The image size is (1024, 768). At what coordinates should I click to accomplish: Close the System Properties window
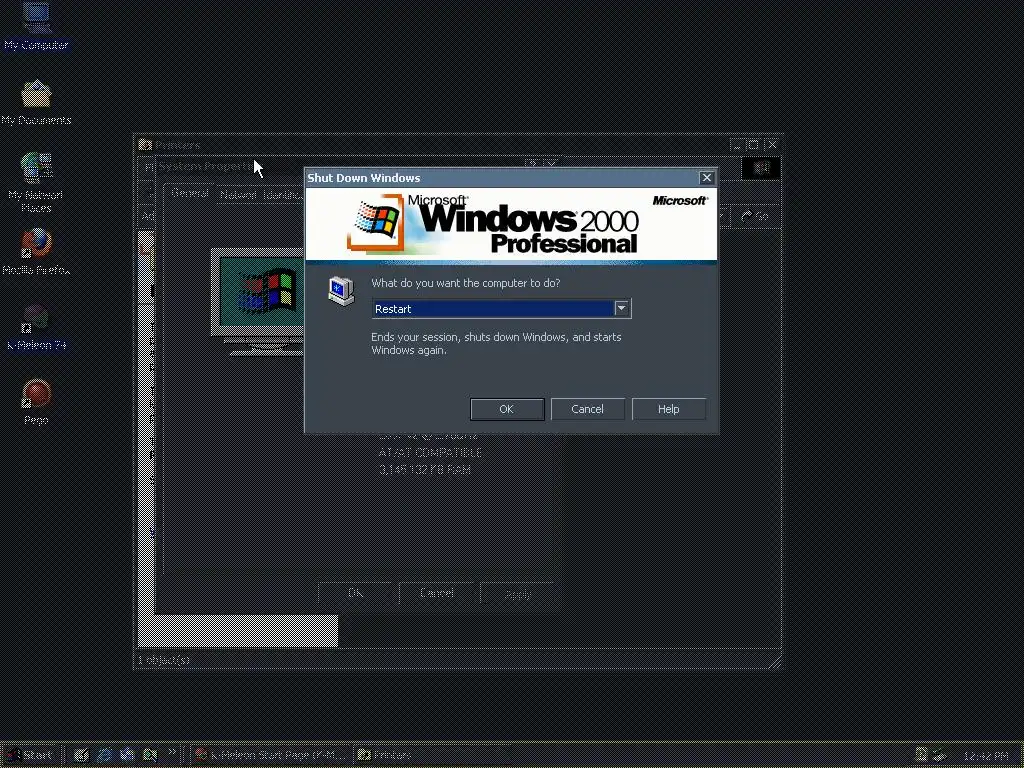551,164
